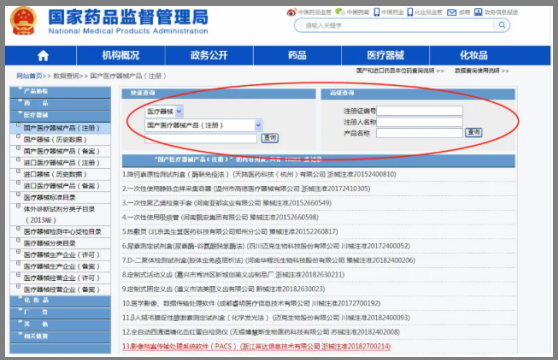The height and width of the screenshot is (360, 558).
Task: Open result 7 D-二聚体检测试剂盒
Action: (269, 260)
